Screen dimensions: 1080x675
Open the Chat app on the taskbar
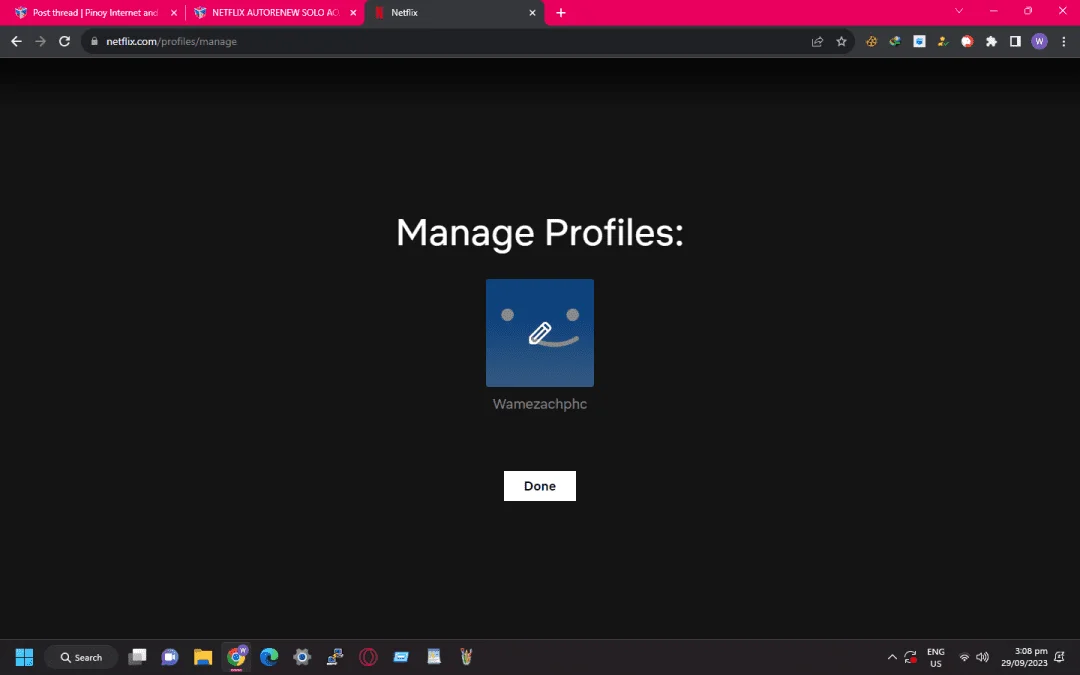point(169,657)
